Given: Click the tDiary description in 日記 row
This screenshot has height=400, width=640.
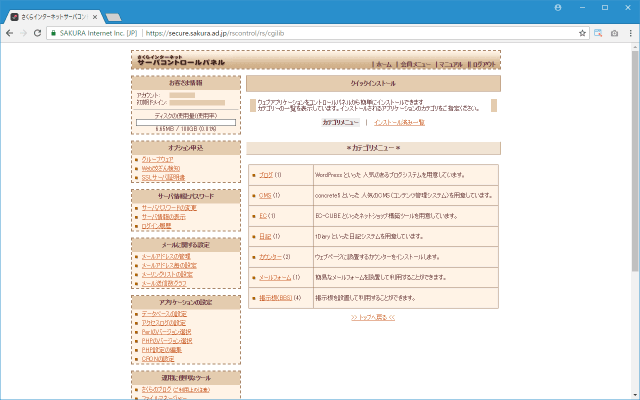Looking at the screenshot, I should (x=406, y=236).
